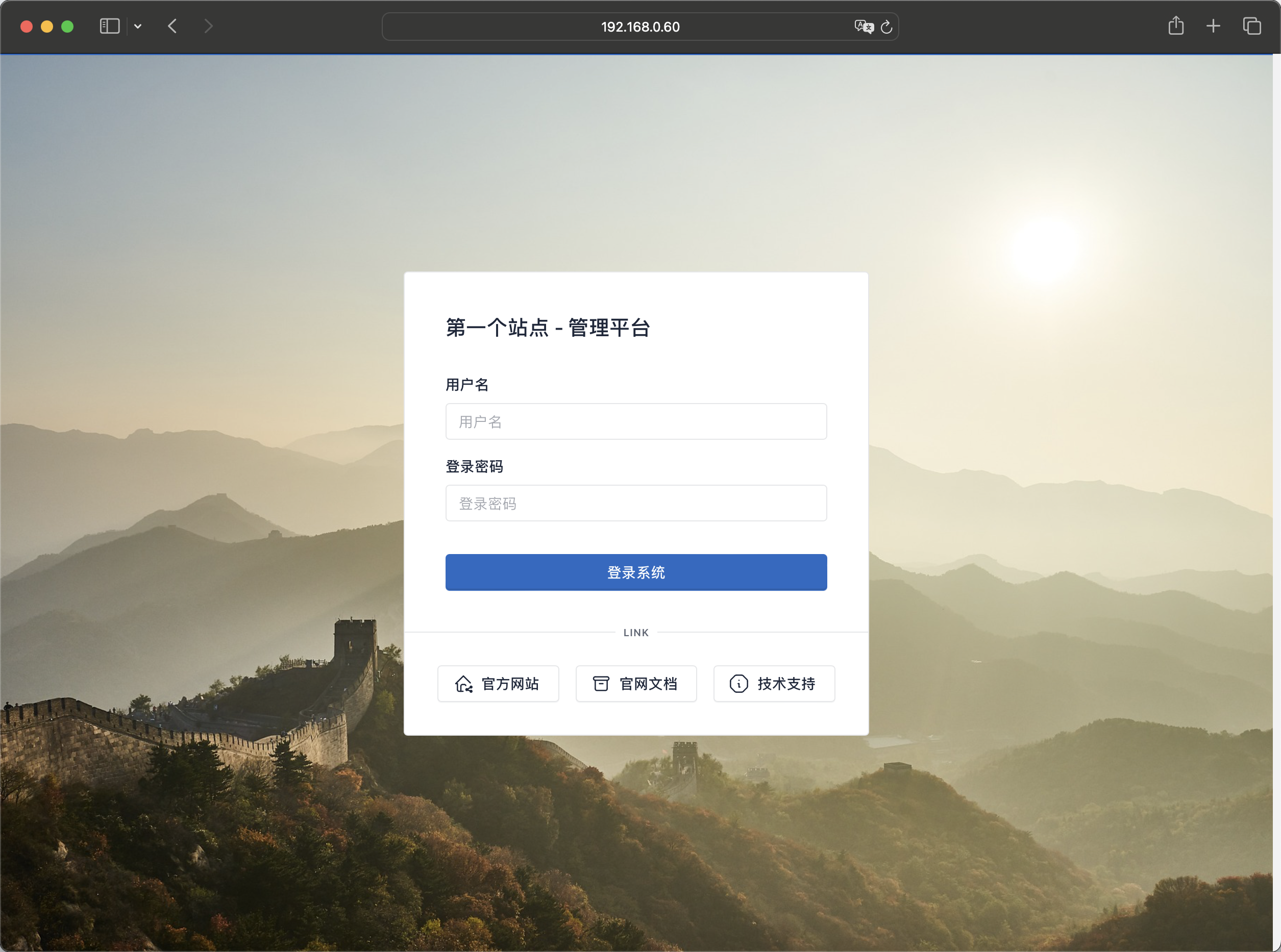This screenshot has width=1281, height=952.
Task: Click the house icon on 官方网站
Action: coord(463,684)
